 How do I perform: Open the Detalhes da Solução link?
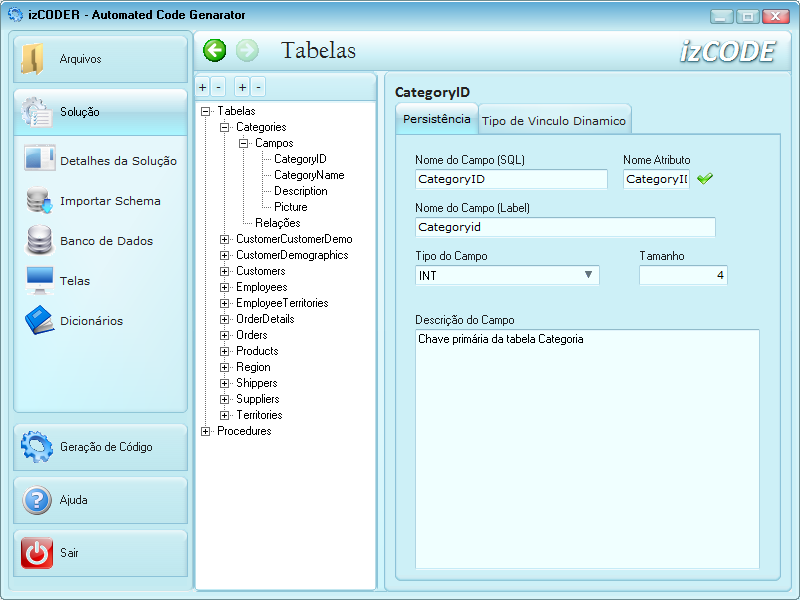point(118,161)
